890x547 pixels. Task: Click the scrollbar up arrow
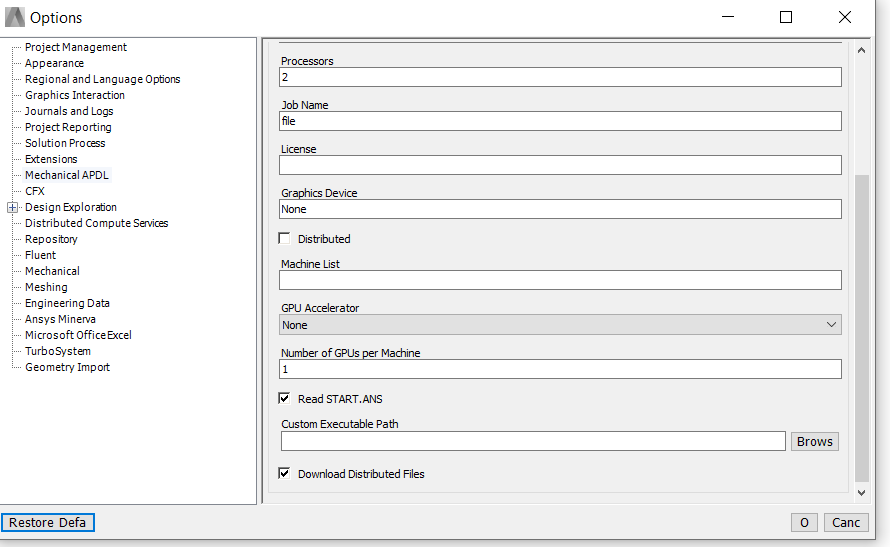pos(861,50)
